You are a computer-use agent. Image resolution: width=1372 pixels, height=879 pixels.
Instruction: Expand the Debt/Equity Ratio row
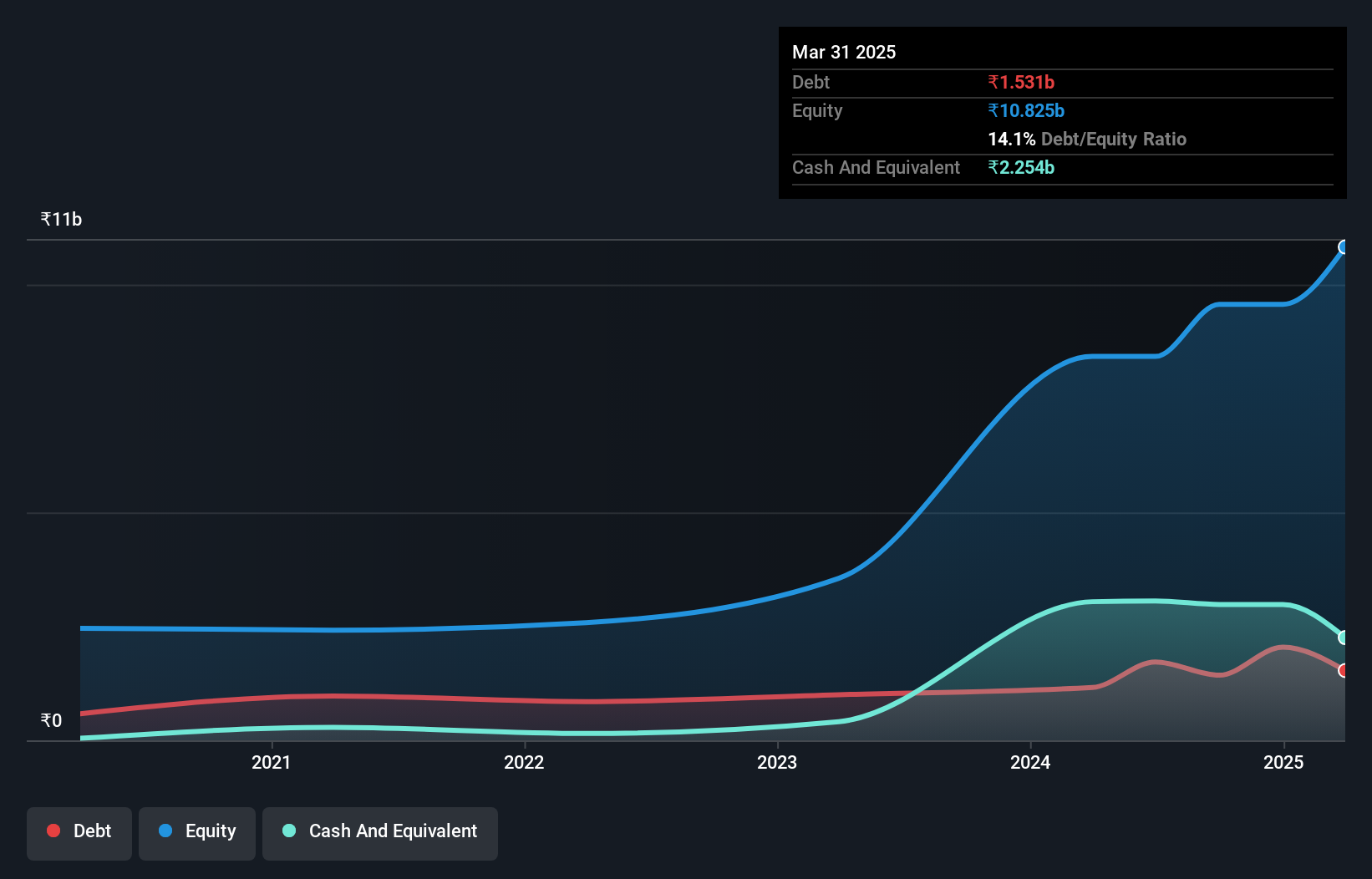coord(1086,139)
